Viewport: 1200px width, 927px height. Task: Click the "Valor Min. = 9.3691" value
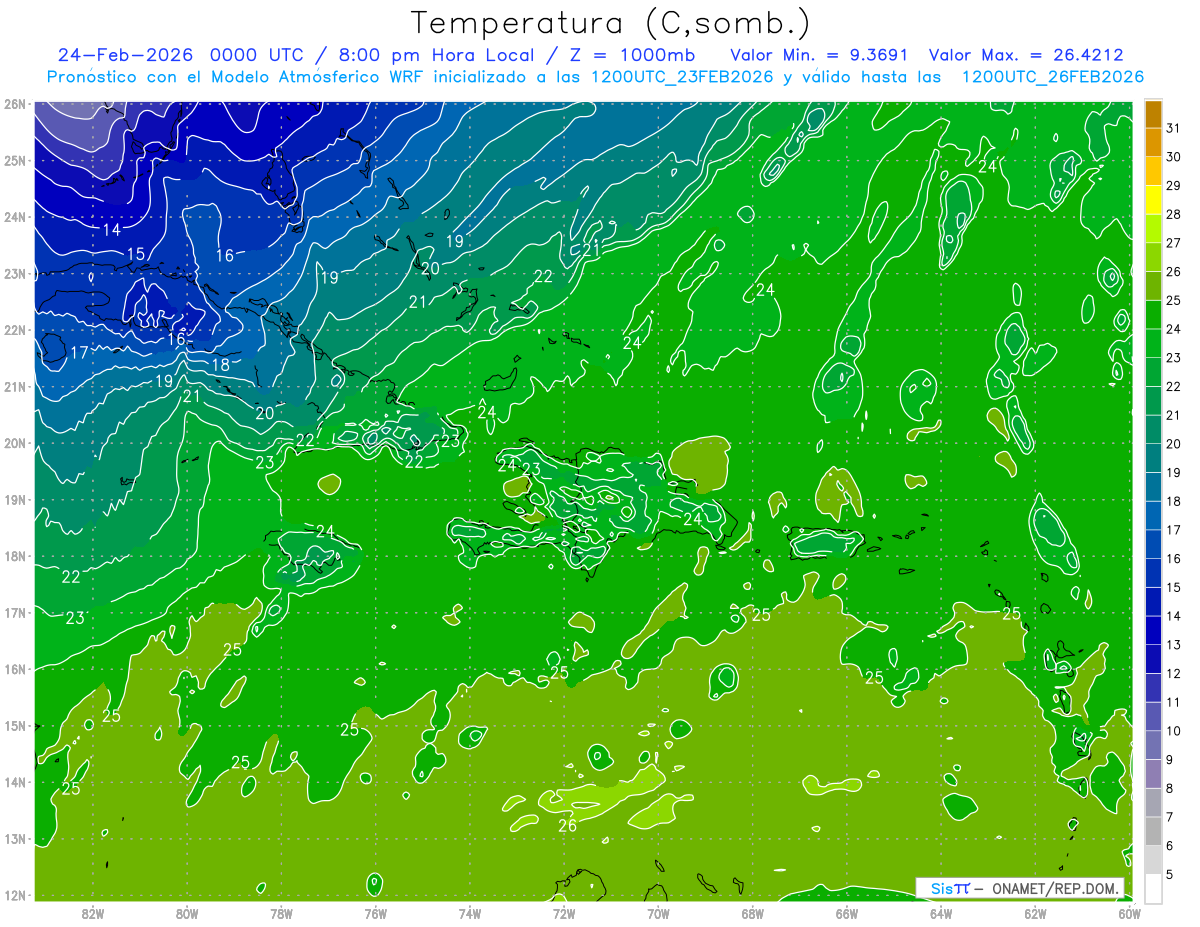pyautogui.click(x=819, y=55)
